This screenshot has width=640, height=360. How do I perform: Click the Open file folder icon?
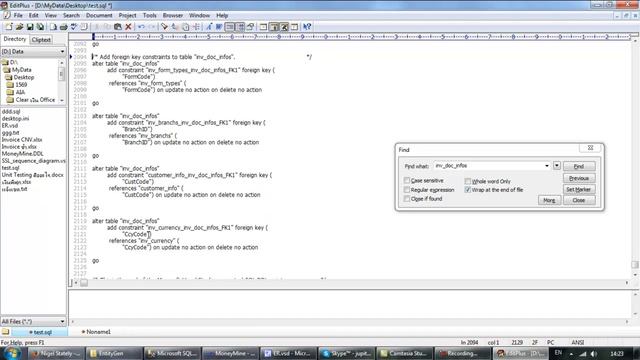(x=19, y=27)
